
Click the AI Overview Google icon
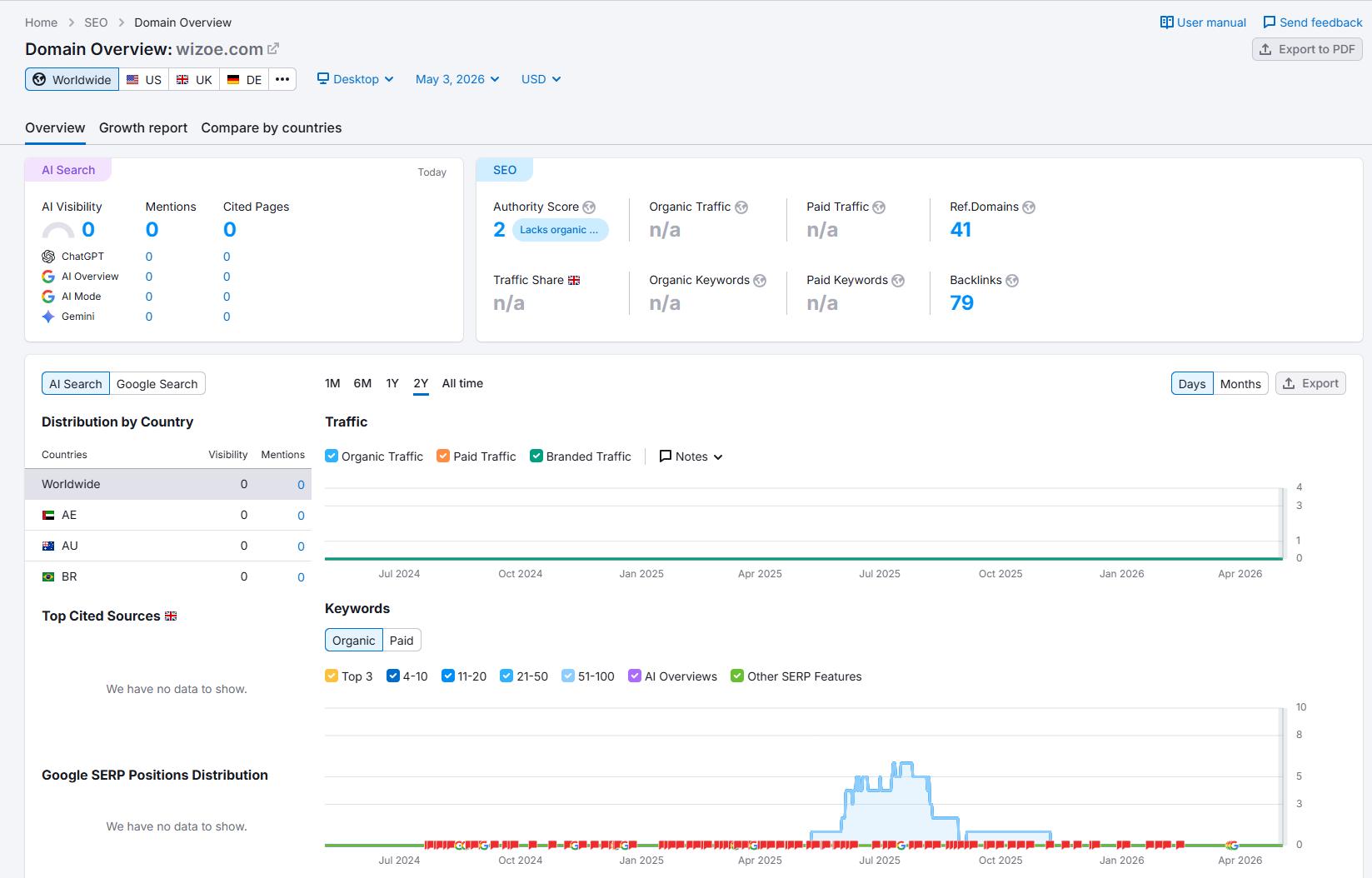pyautogui.click(x=48, y=277)
